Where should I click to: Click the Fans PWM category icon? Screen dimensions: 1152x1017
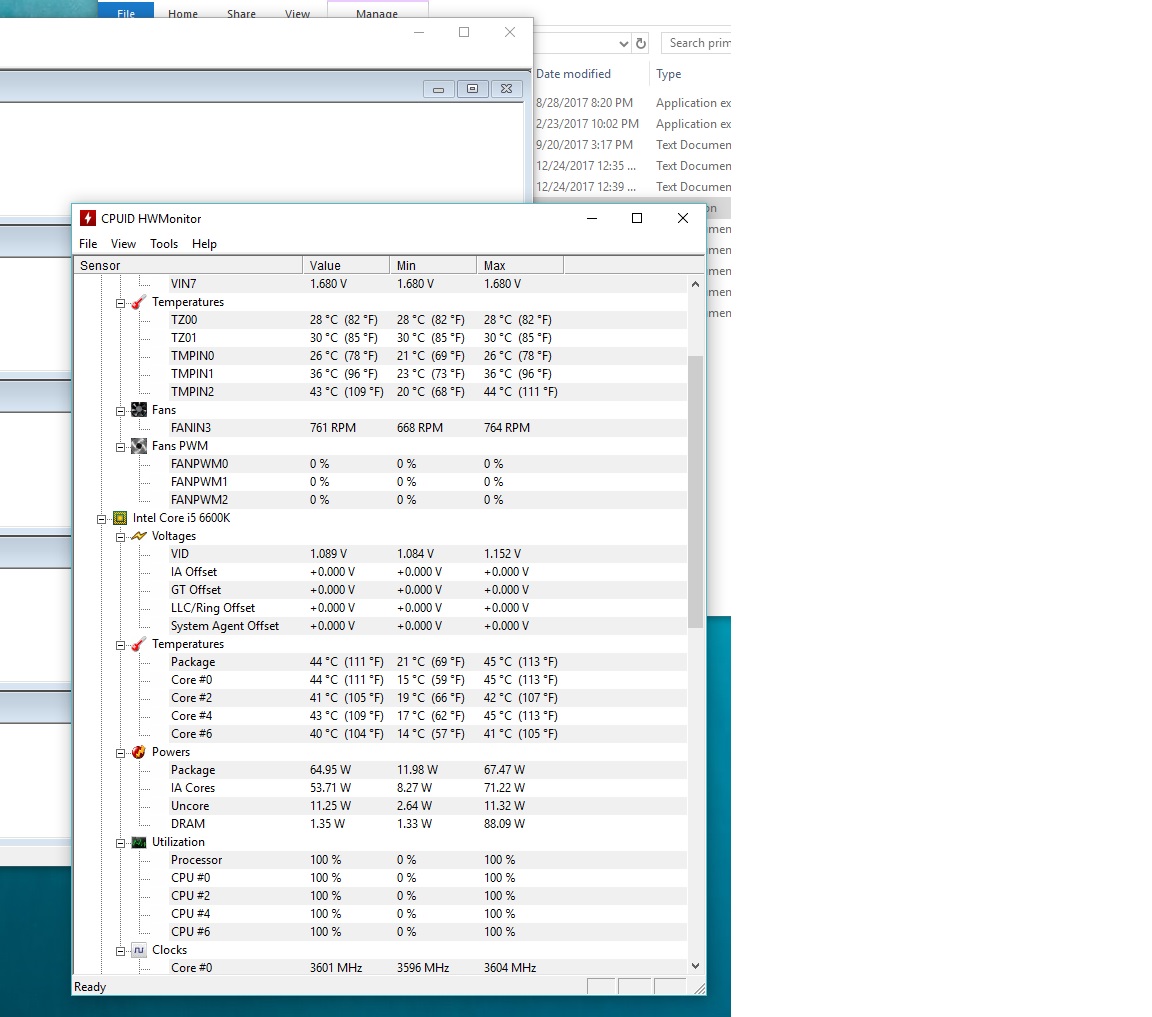(139, 446)
